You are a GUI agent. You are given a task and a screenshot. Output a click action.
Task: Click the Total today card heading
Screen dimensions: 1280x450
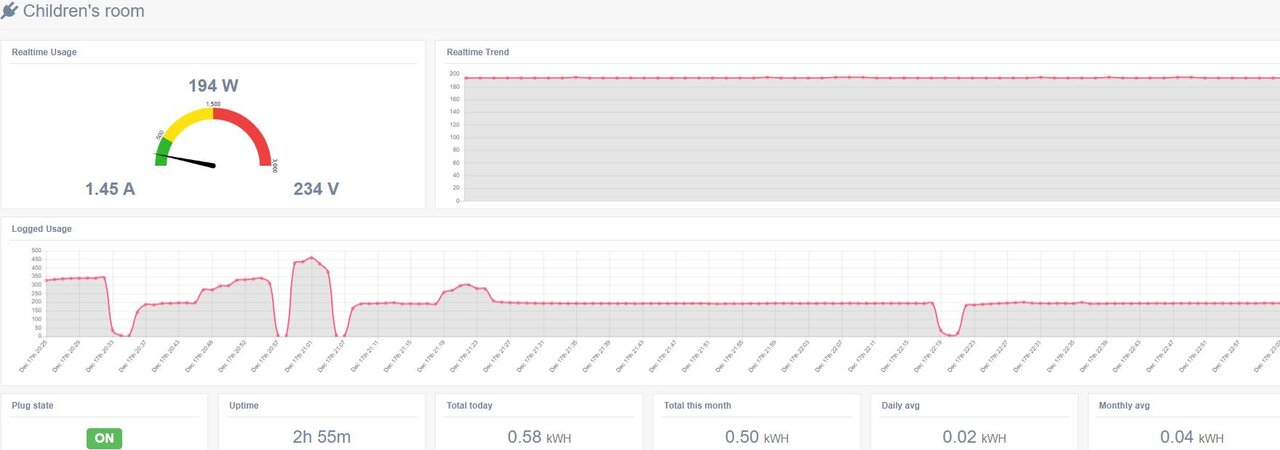469,406
